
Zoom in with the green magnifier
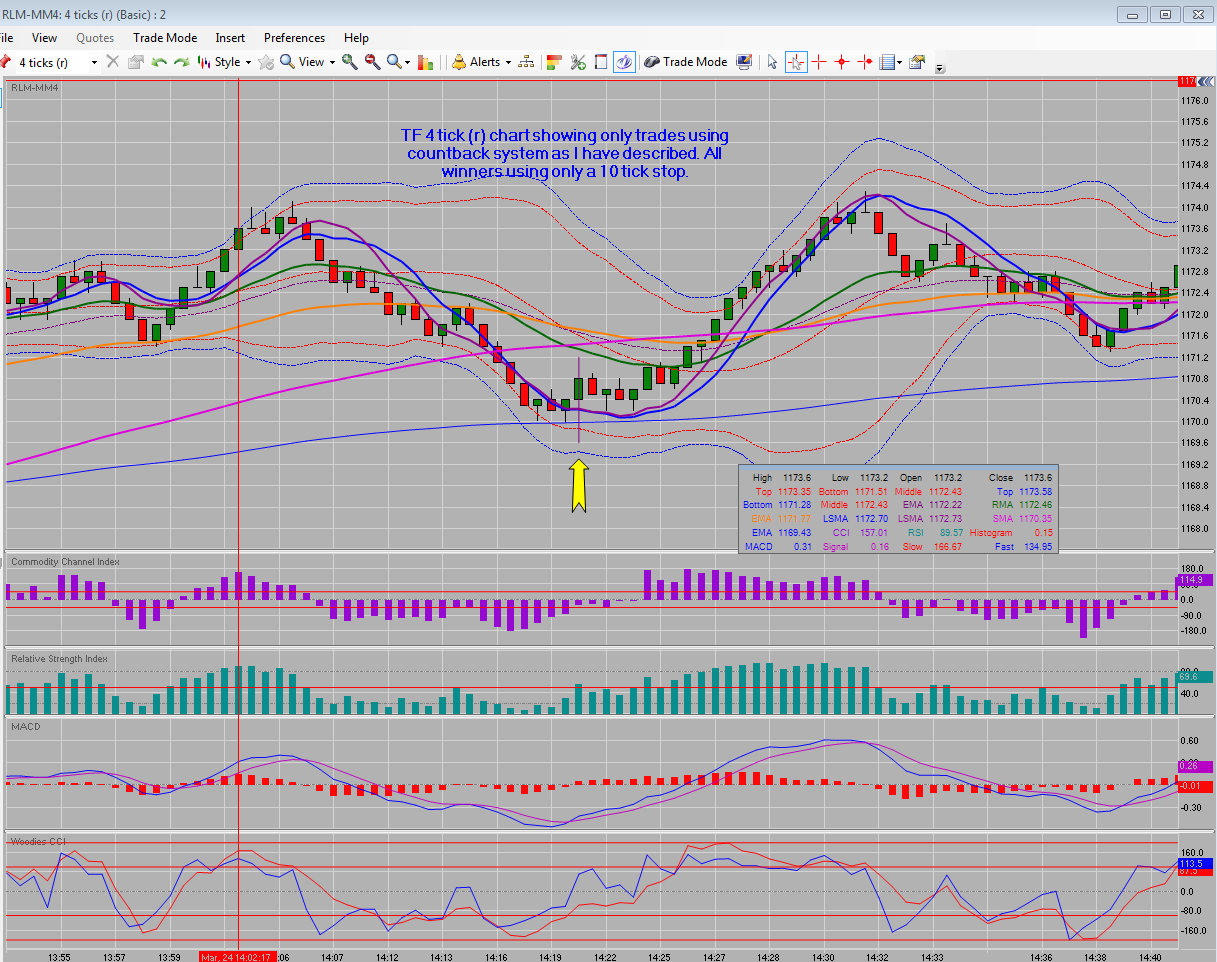pos(350,62)
